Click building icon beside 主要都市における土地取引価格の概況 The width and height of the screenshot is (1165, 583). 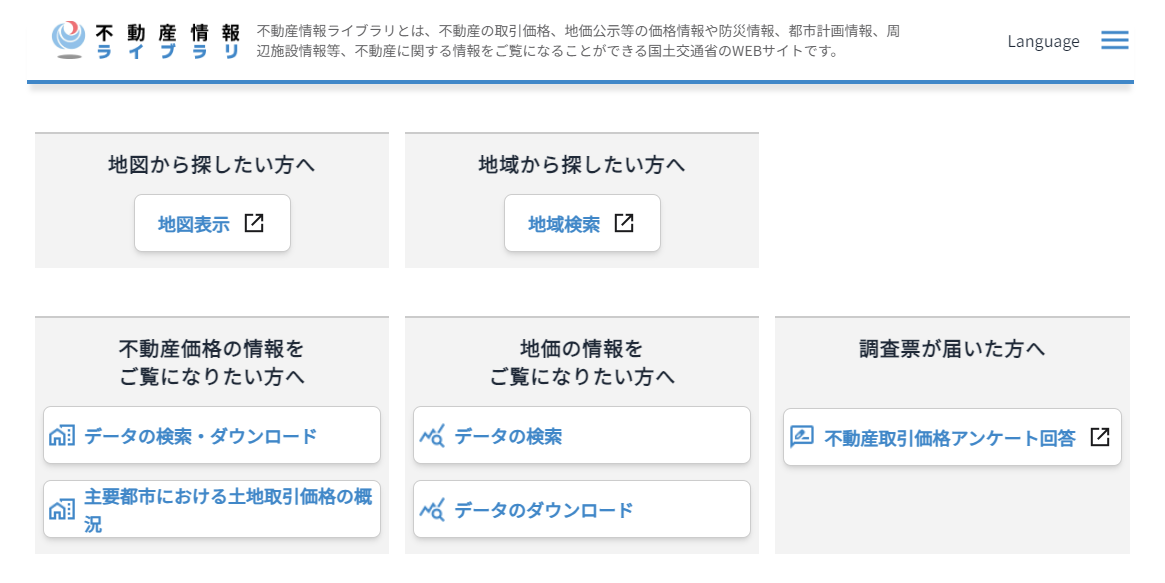(x=62, y=510)
